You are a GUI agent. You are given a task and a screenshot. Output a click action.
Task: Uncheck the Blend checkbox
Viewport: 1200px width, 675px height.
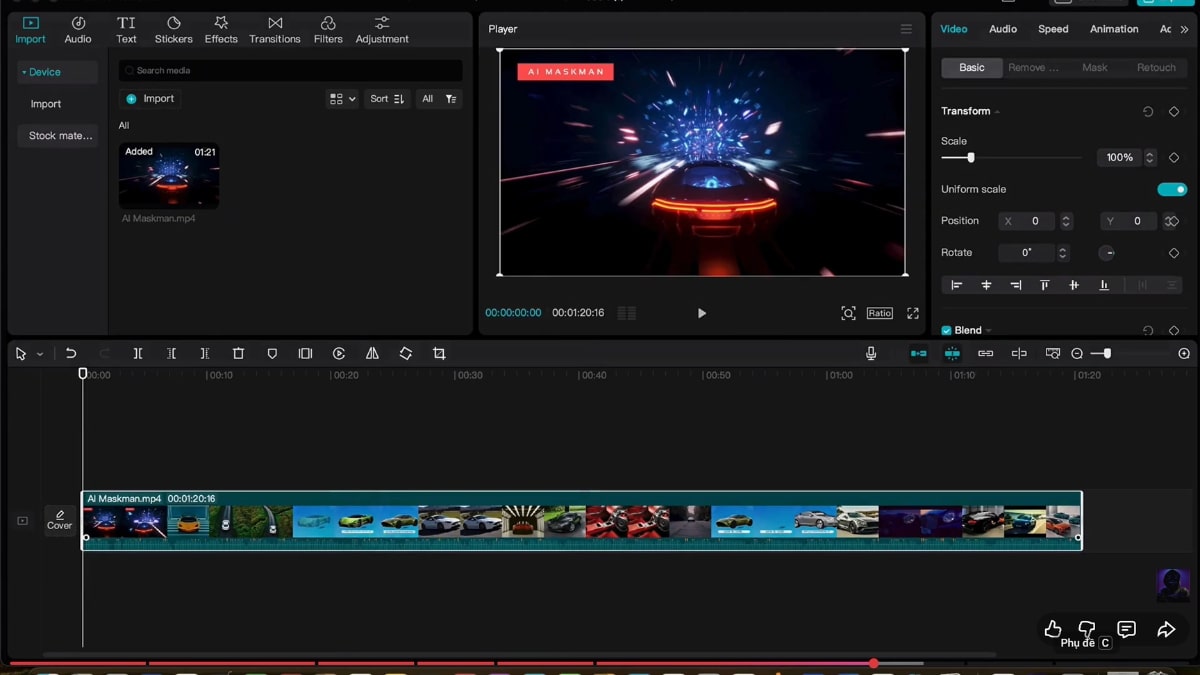pos(947,331)
